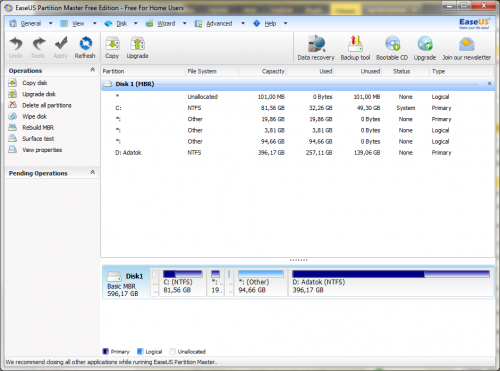Collapse the Disk 1 (MBR) group

489,84
